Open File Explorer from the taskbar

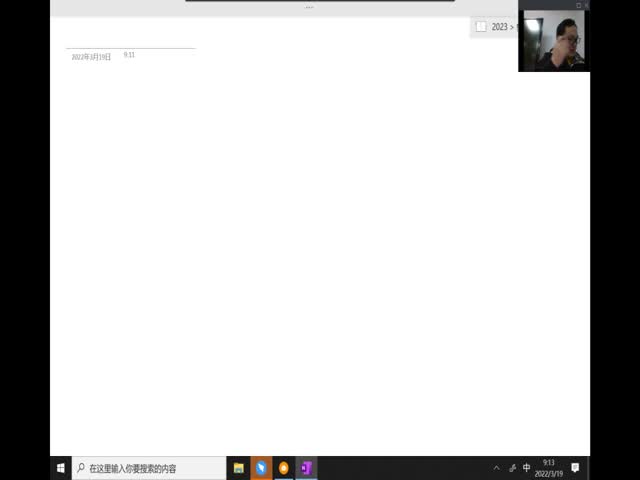(239, 468)
